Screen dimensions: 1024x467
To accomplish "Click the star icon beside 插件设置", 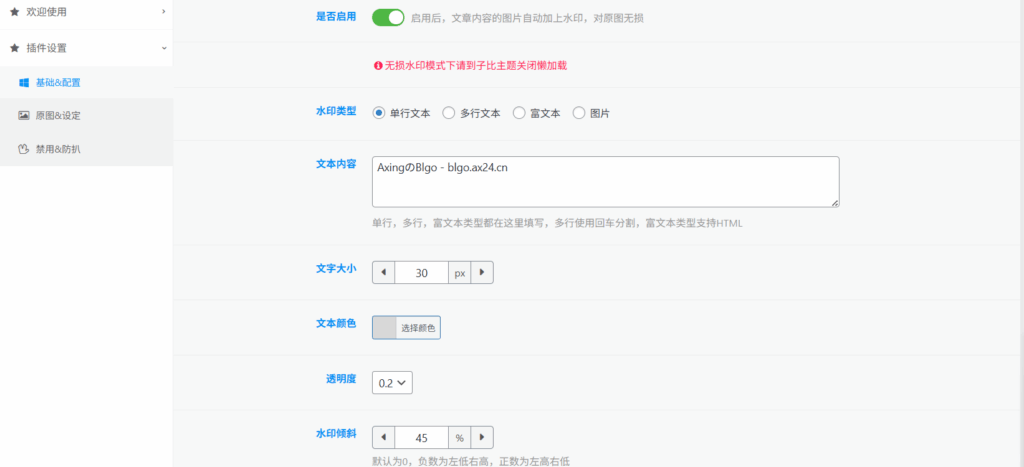I will 14,48.
